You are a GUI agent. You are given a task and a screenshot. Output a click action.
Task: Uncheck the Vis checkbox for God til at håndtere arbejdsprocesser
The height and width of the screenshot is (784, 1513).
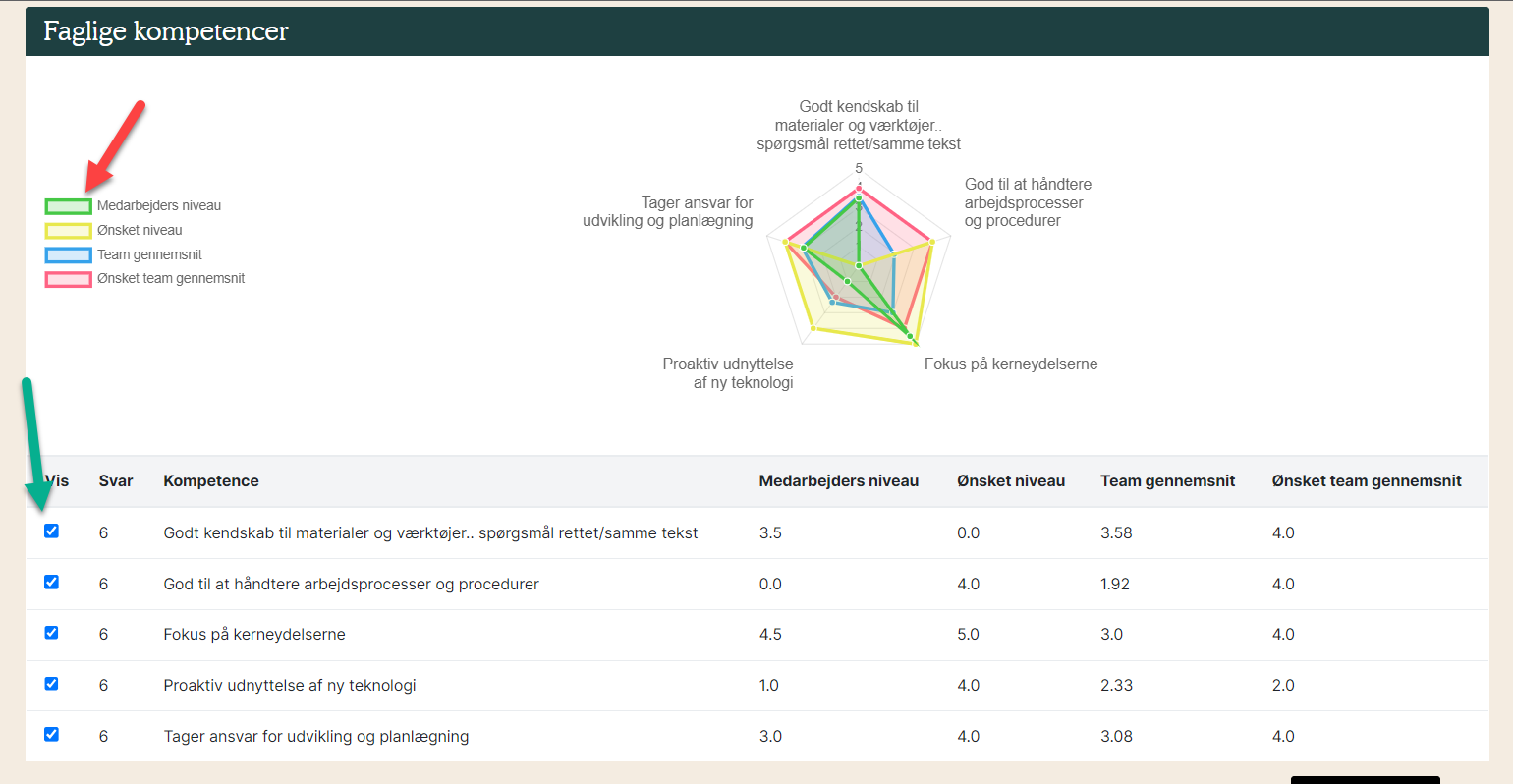pos(51,583)
